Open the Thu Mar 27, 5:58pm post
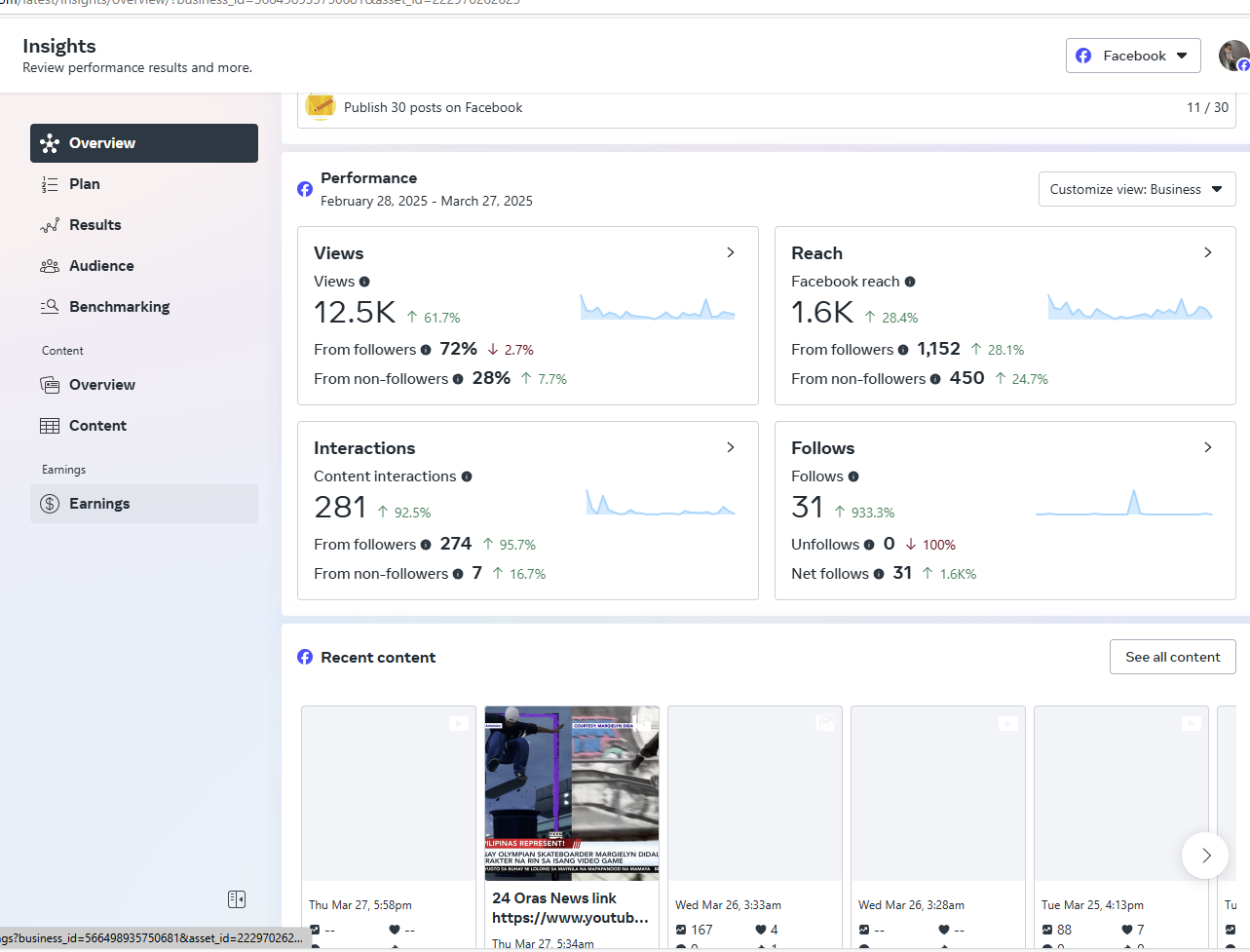 click(389, 826)
